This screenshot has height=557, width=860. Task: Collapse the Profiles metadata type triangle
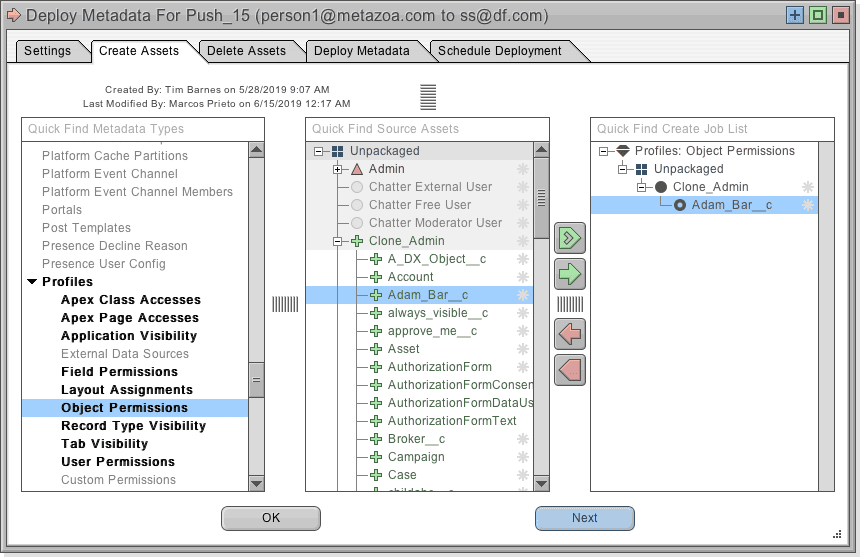[32, 281]
